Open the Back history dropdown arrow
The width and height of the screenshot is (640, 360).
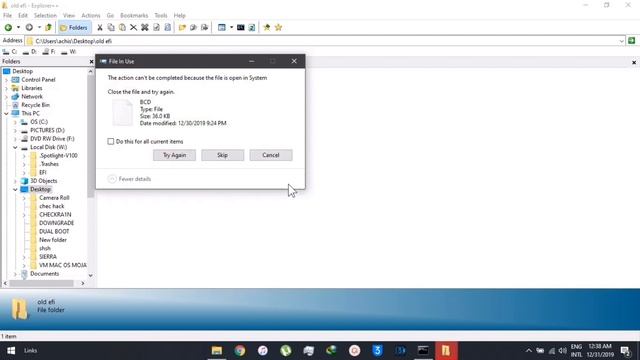[18, 27]
